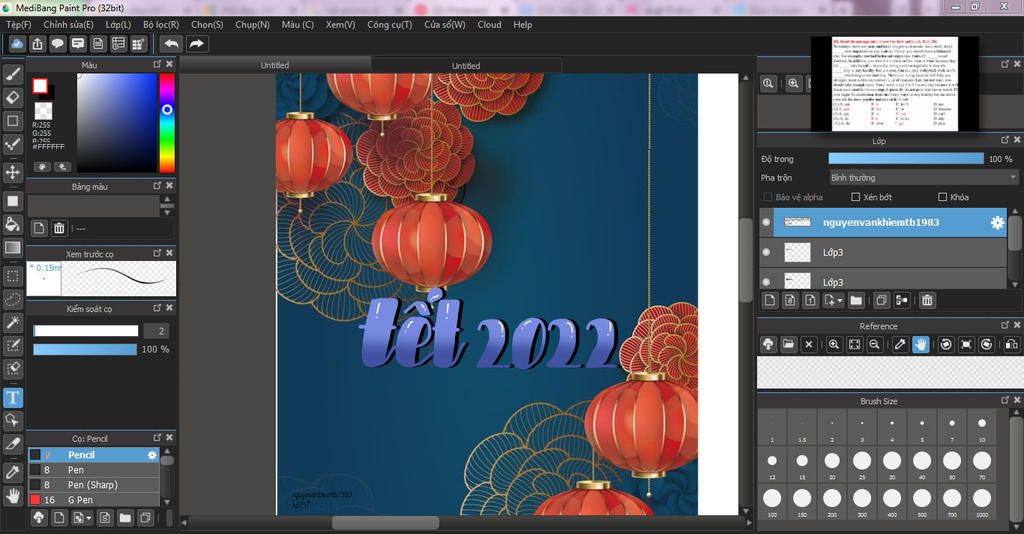Image resolution: width=1024 pixels, height=534 pixels.
Task: Click the foreground white color swatch
Action: click(40, 86)
